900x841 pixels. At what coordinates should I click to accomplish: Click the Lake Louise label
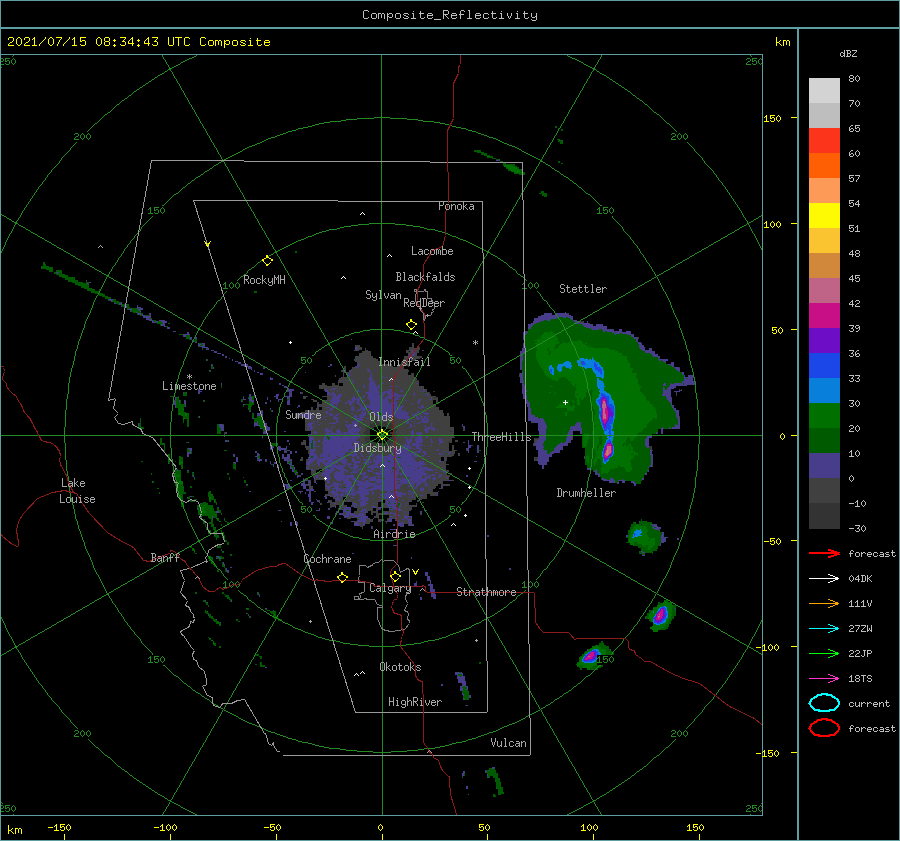pos(77,491)
